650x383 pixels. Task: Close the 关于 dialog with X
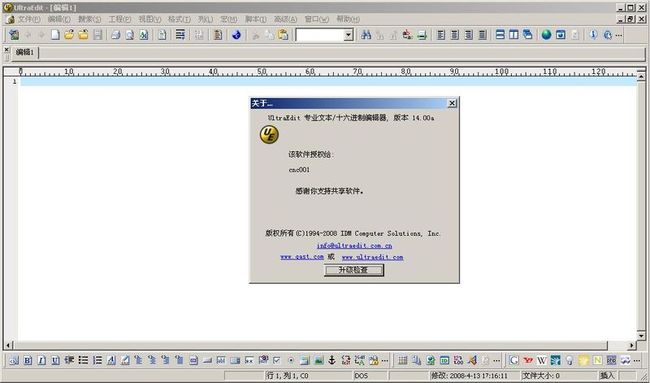tap(452, 103)
